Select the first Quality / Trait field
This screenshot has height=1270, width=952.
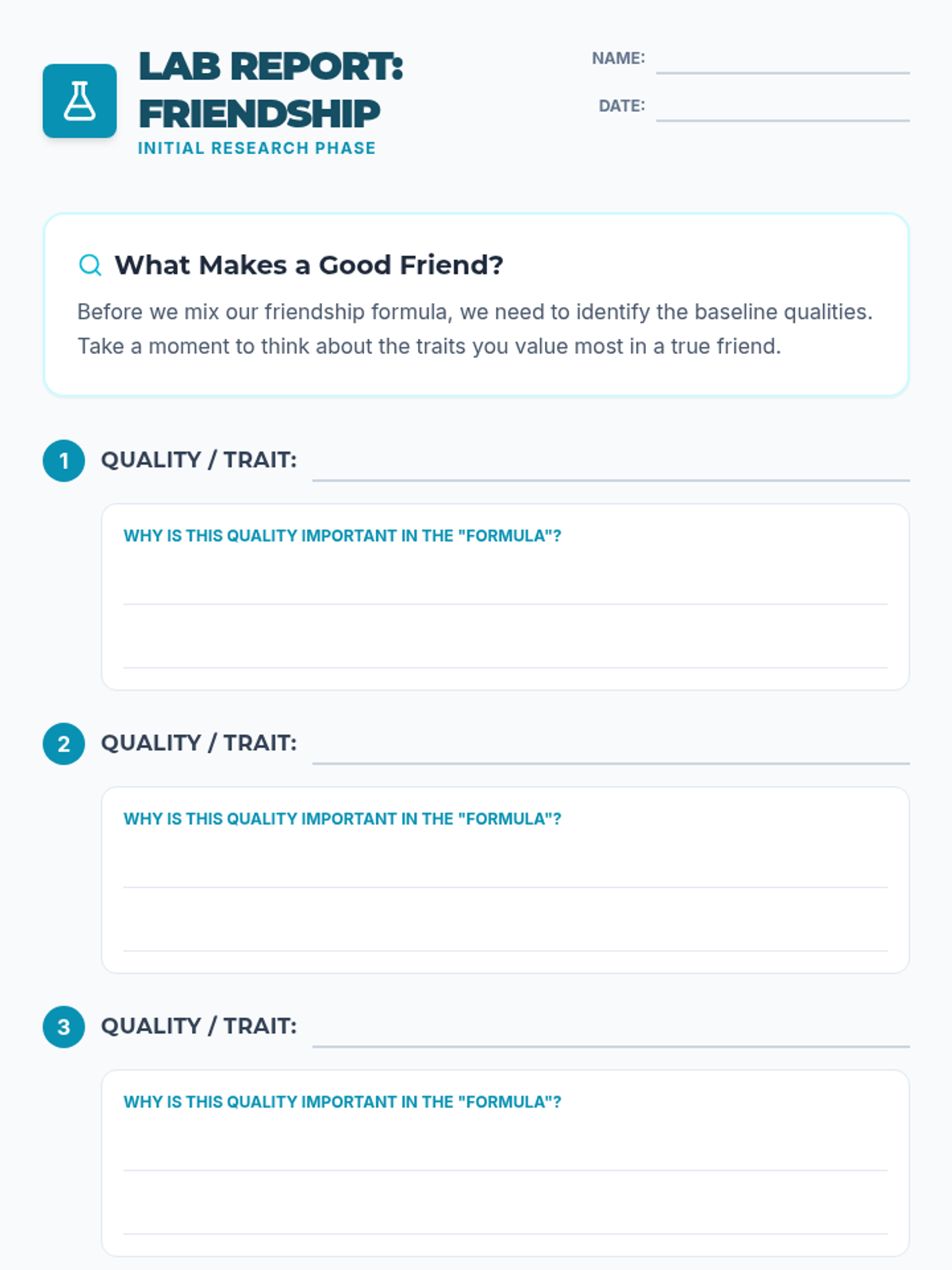pos(611,463)
